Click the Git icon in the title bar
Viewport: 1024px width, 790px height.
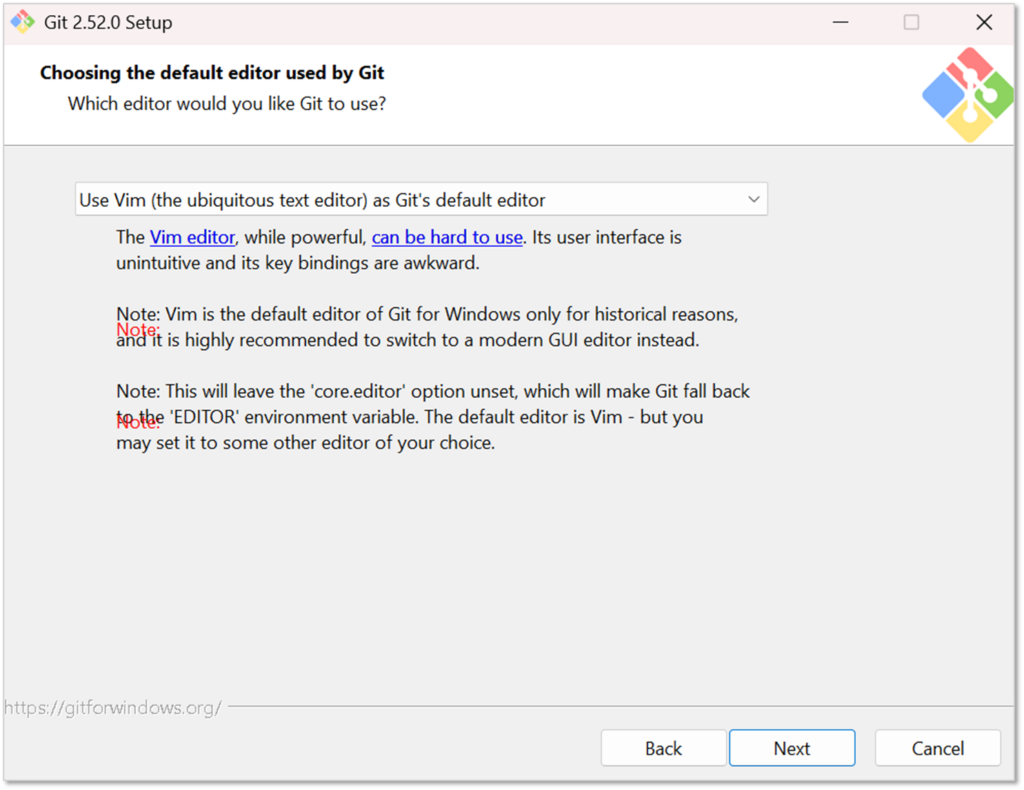coord(22,22)
